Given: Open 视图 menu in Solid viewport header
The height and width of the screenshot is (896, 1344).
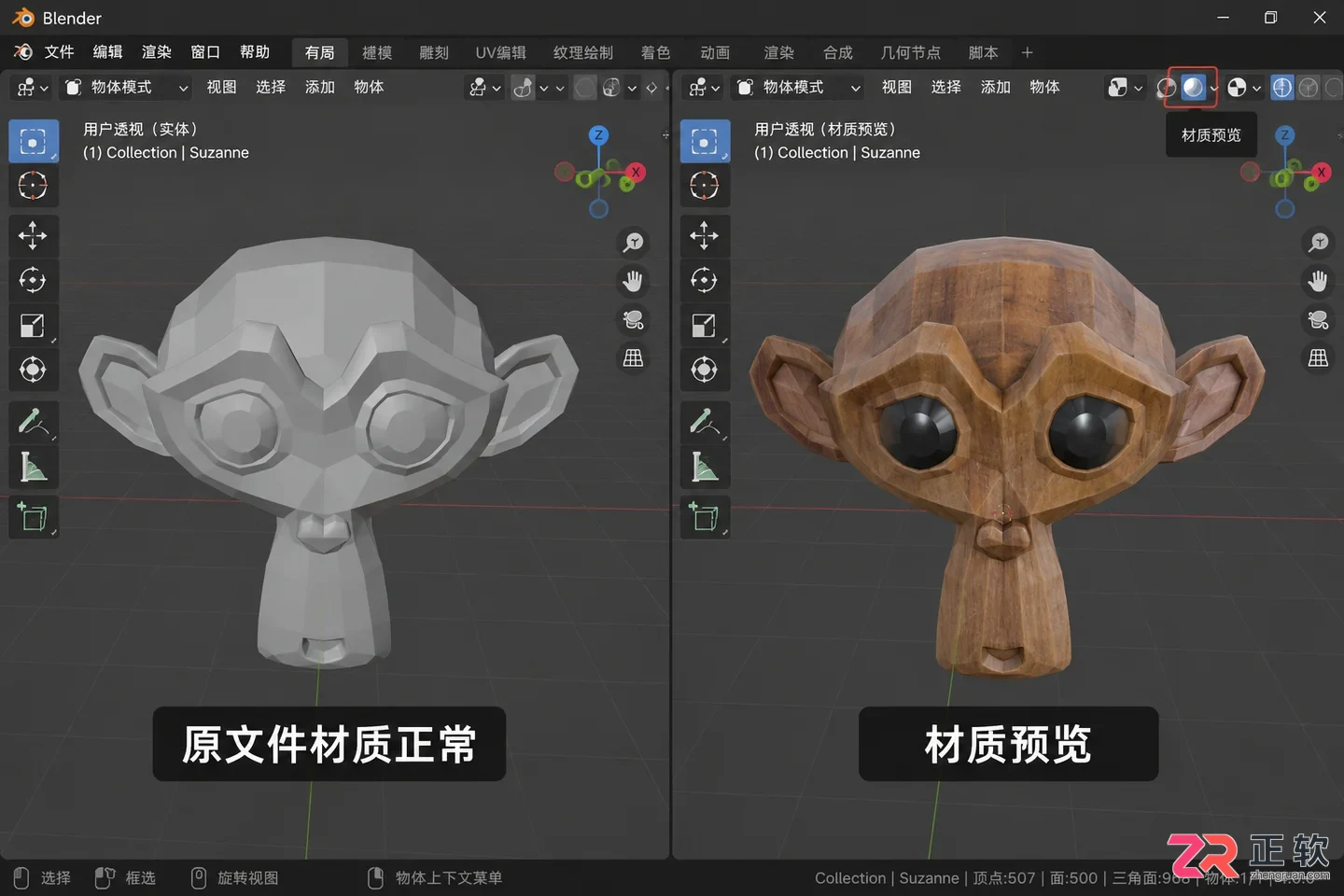Looking at the screenshot, I should click(221, 88).
